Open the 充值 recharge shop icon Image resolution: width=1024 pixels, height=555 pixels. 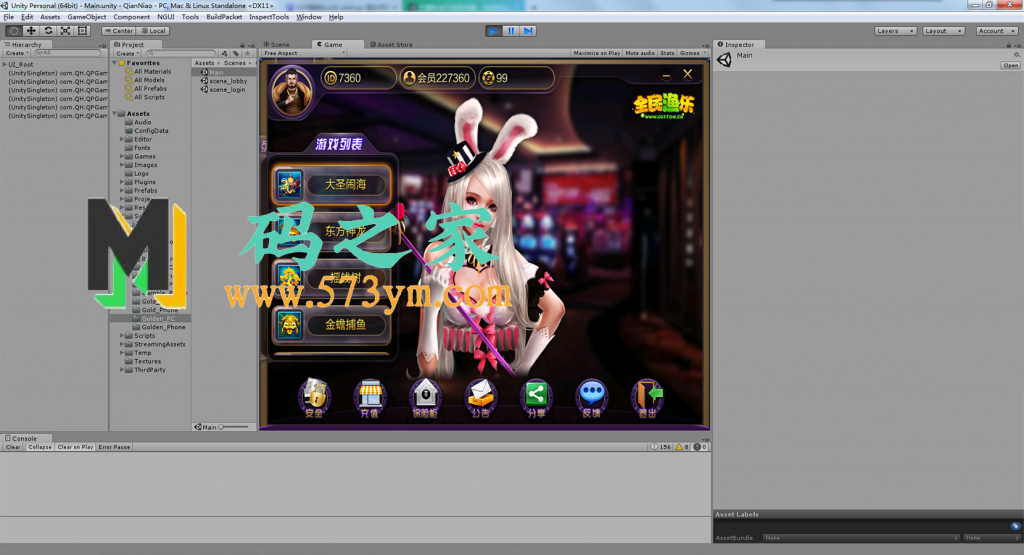(370, 397)
